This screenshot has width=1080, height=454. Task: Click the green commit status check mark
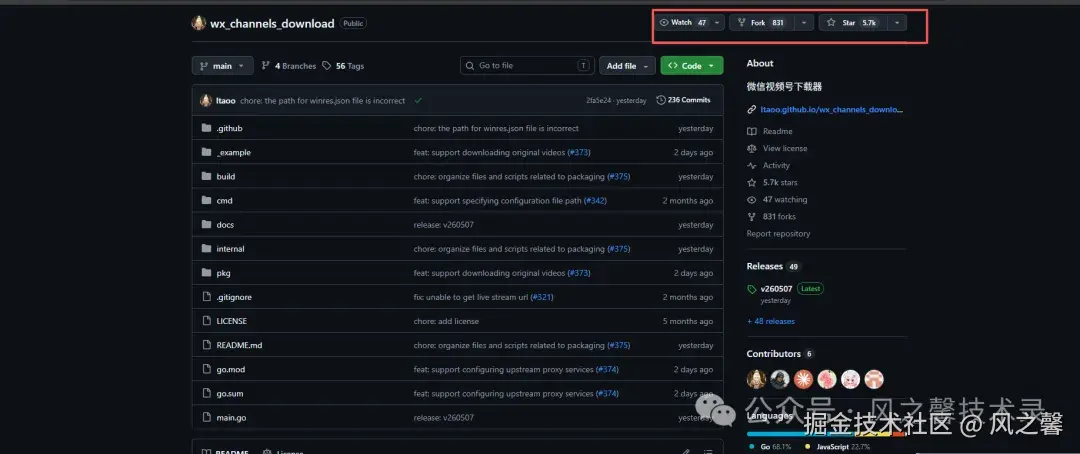418,101
